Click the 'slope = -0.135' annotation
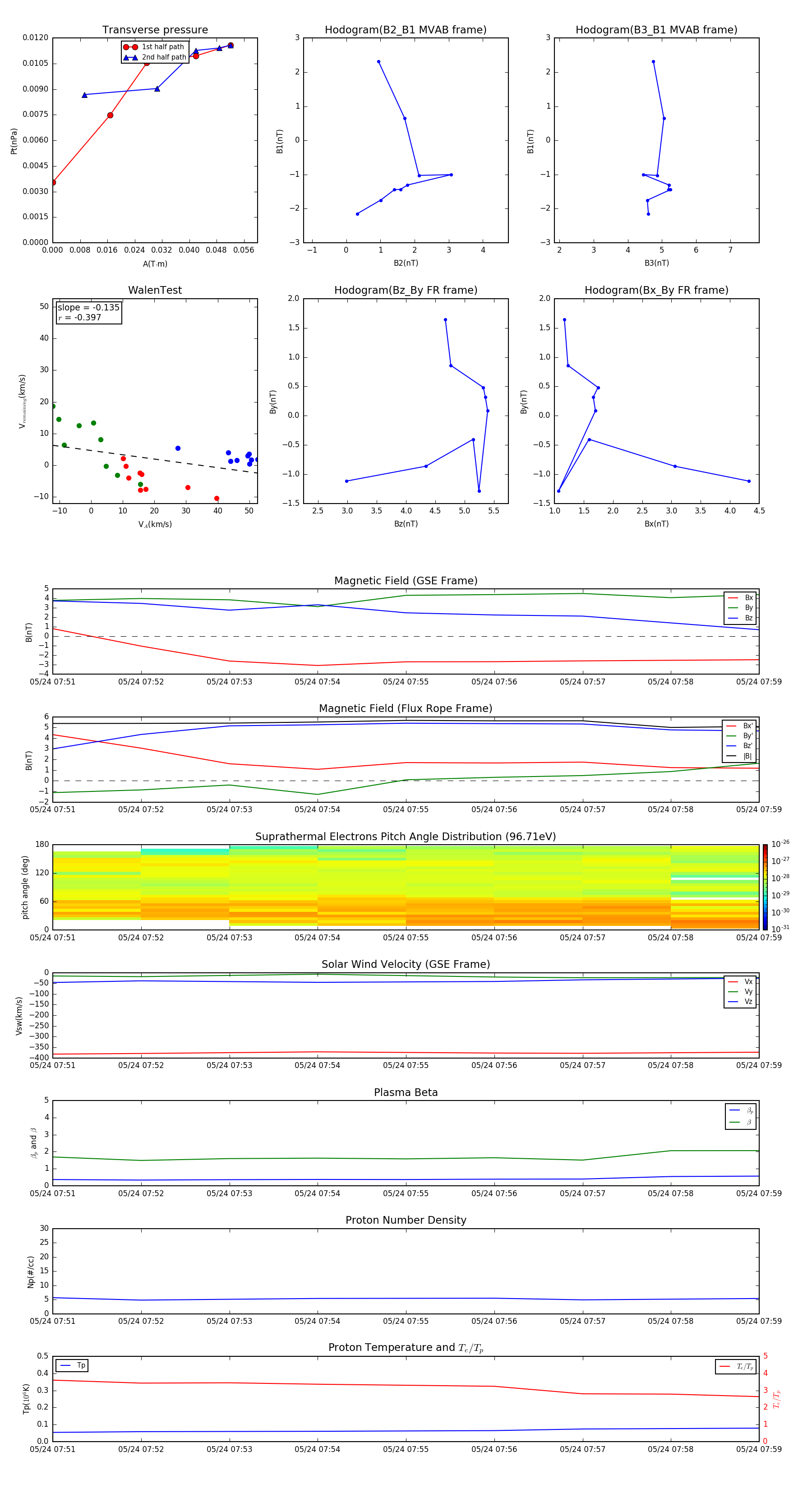This screenshot has height=1489, width=812. pos(88,308)
